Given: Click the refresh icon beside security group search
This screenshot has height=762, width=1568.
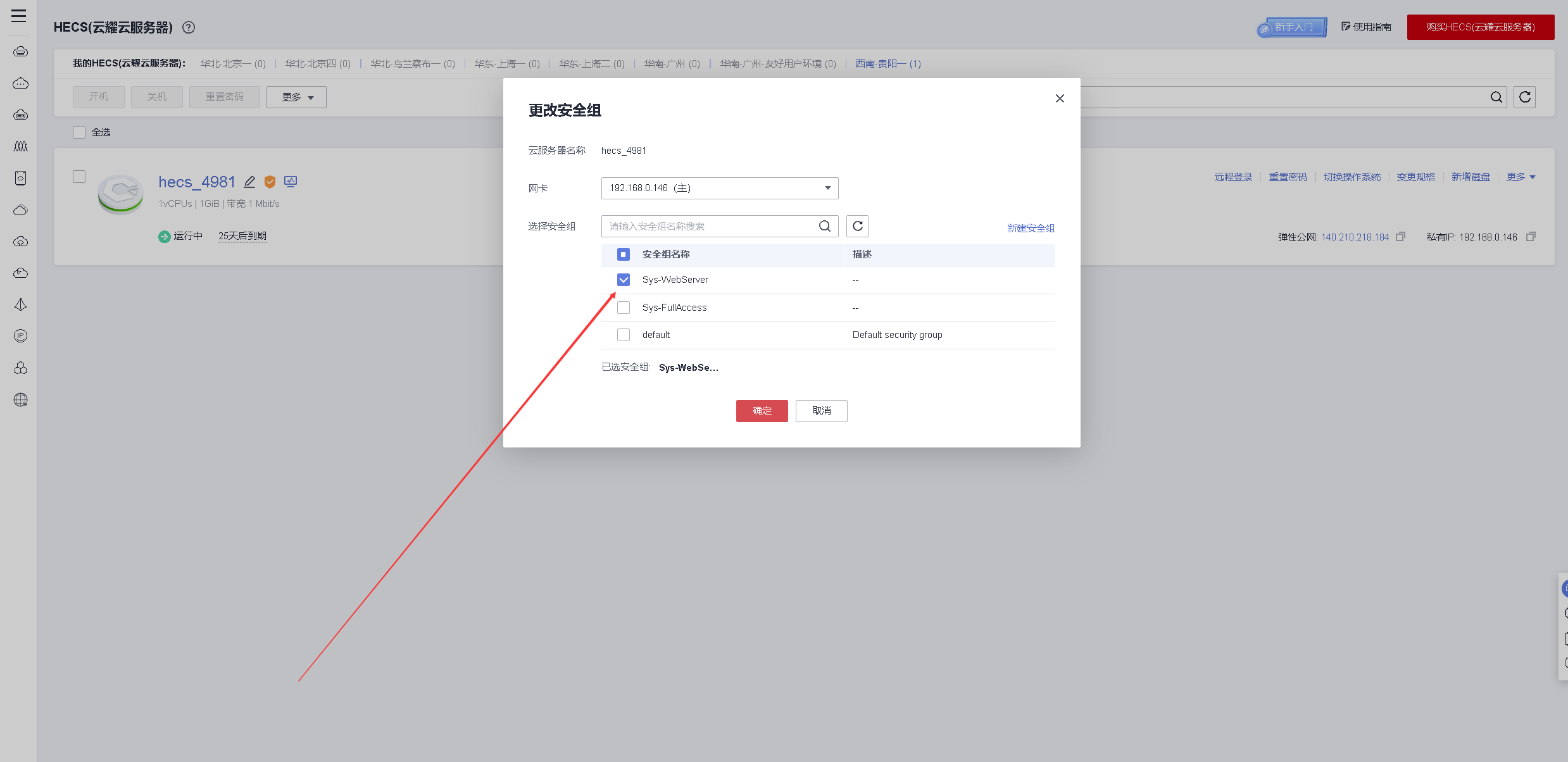Looking at the screenshot, I should pyautogui.click(x=857, y=226).
